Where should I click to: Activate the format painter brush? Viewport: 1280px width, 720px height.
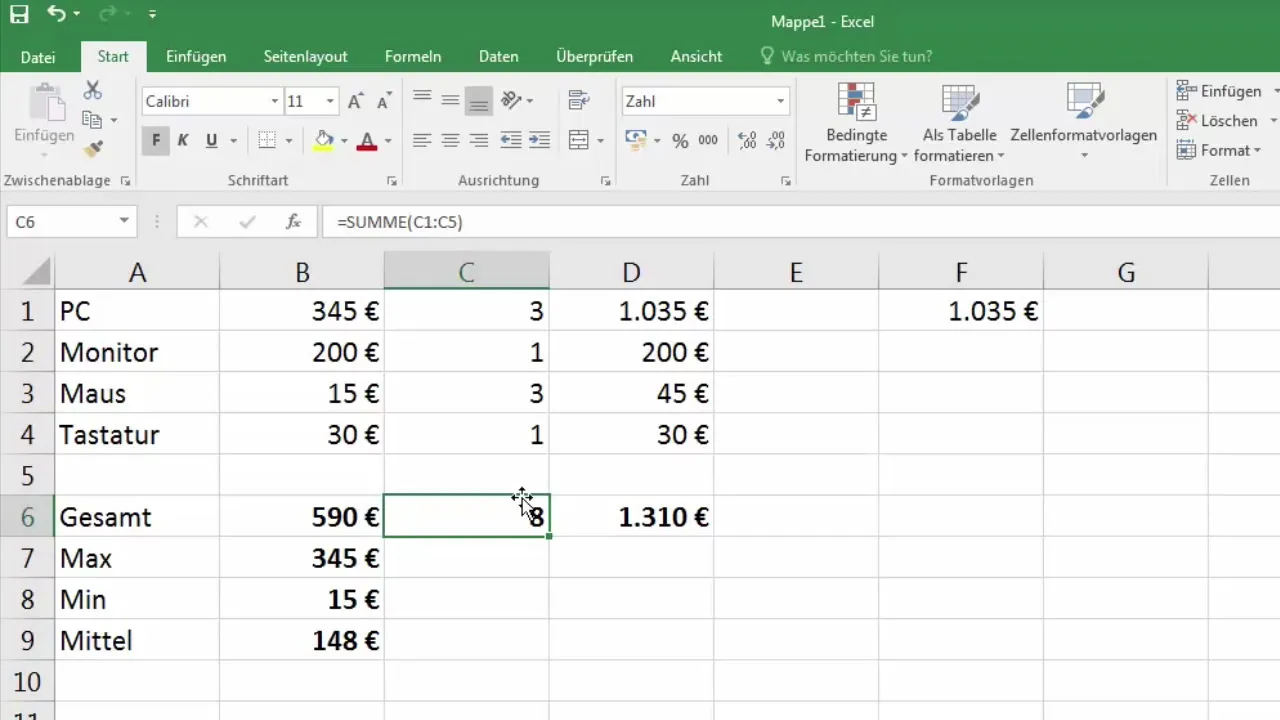pos(93,149)
